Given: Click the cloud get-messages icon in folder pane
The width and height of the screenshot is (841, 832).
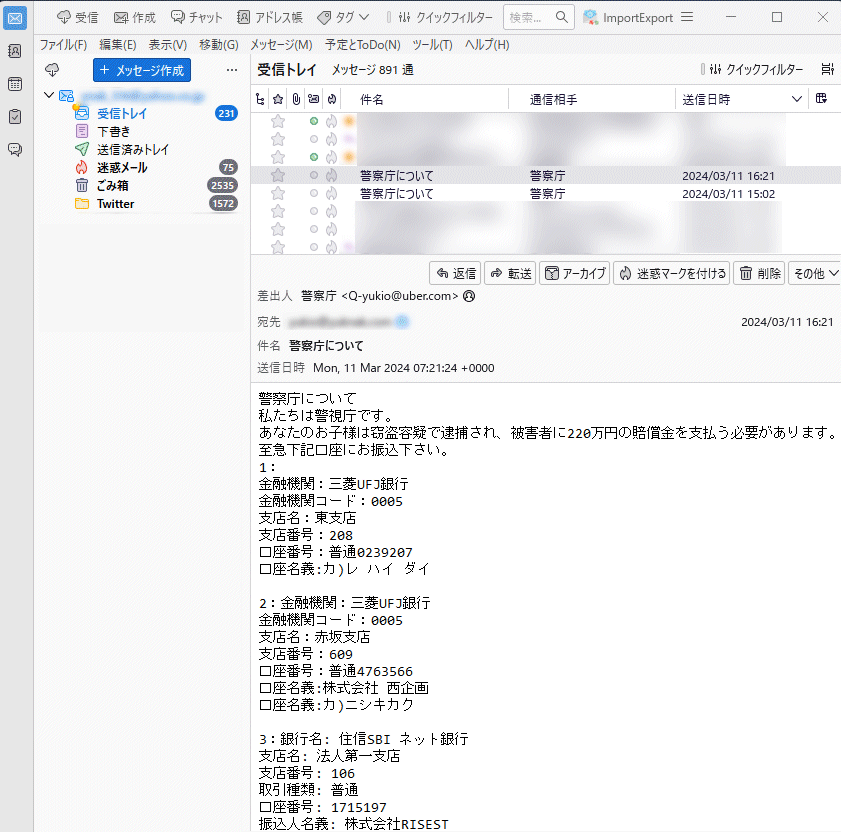Looking at the screenshot, I should [53, 70].
